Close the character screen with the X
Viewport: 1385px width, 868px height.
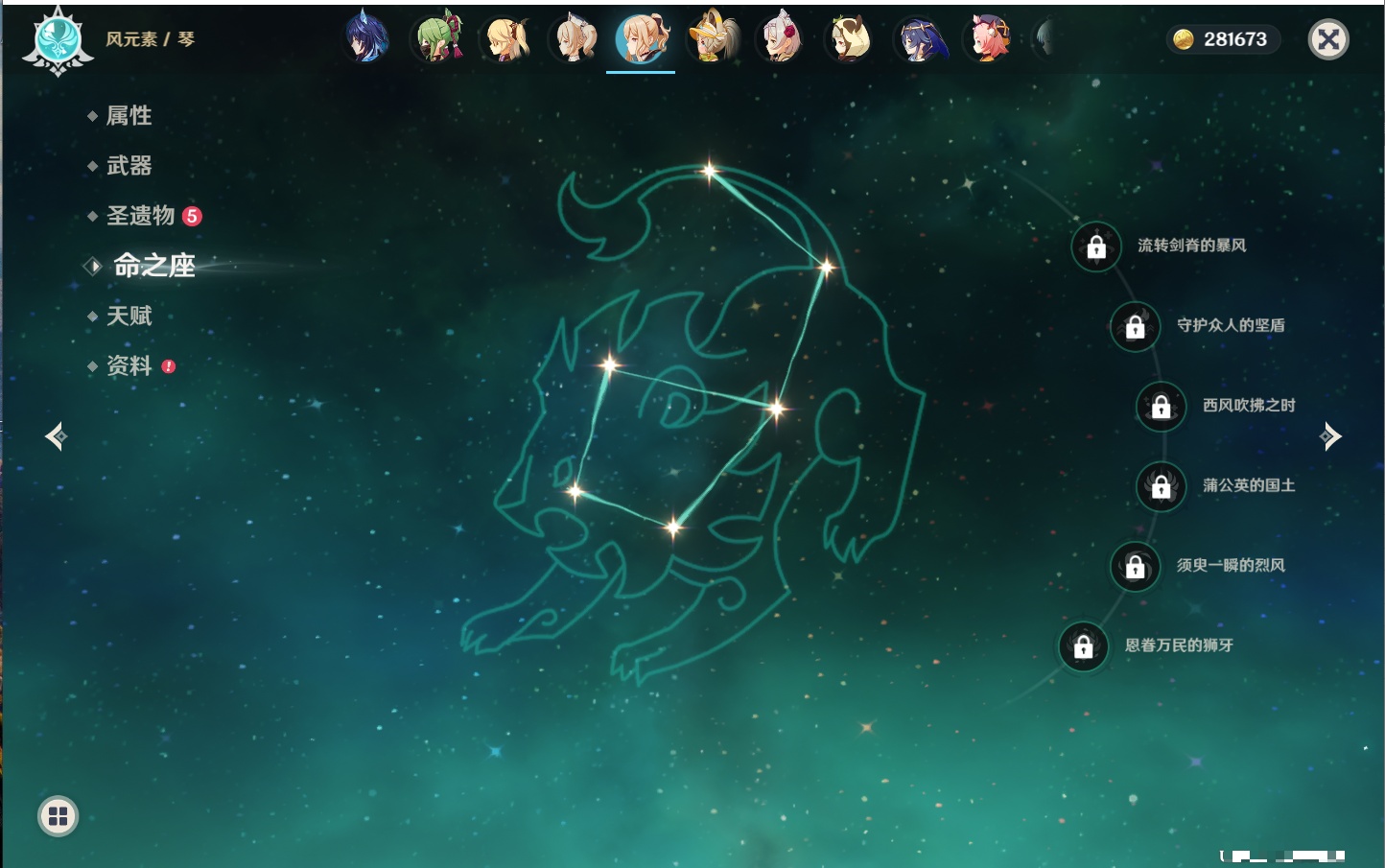pyautogui.click(x=1328, y=39)
